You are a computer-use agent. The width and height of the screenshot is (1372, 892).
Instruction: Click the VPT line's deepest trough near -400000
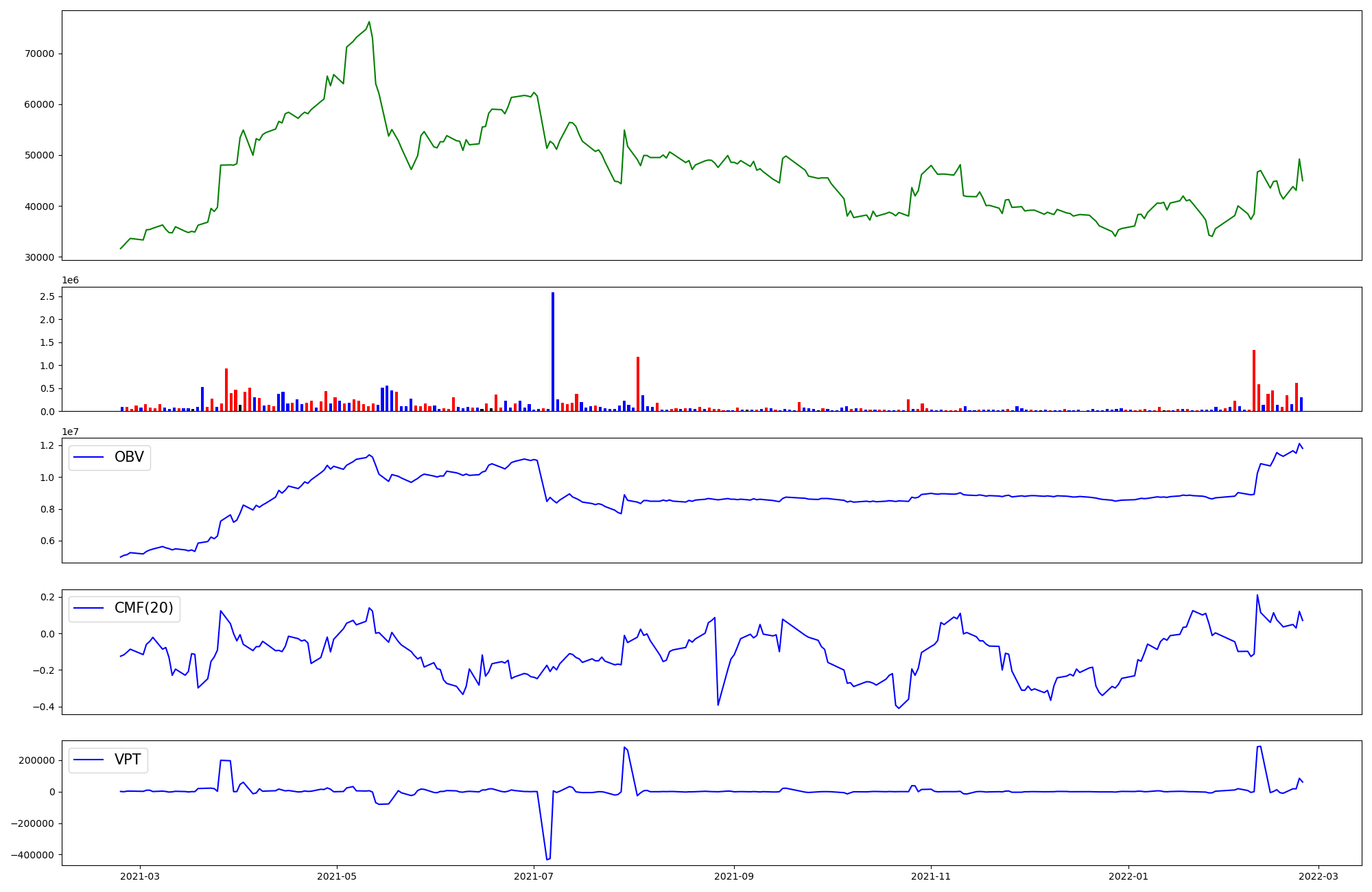tap(547, 859)
